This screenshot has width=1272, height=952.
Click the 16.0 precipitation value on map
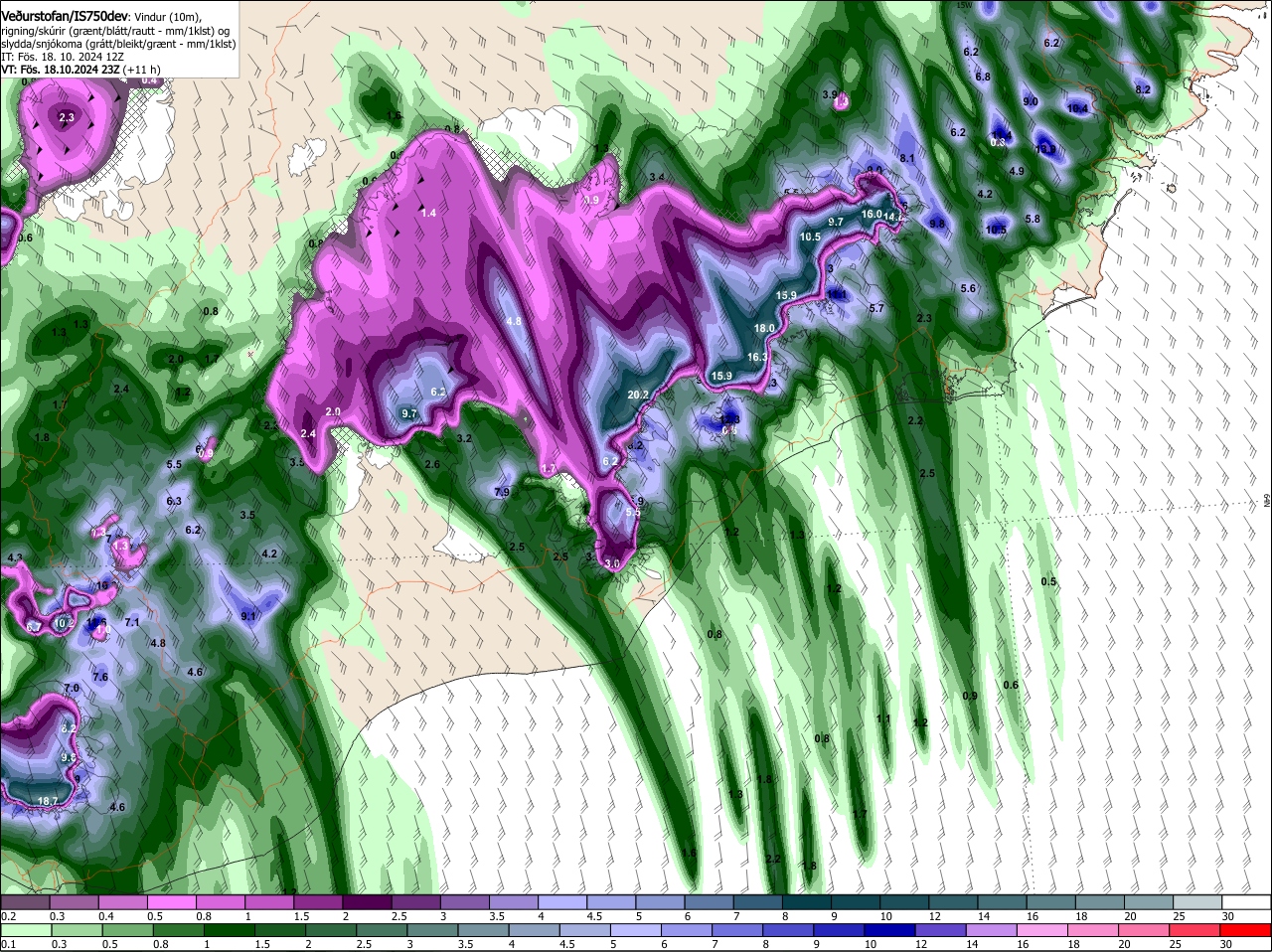[872, 214]
